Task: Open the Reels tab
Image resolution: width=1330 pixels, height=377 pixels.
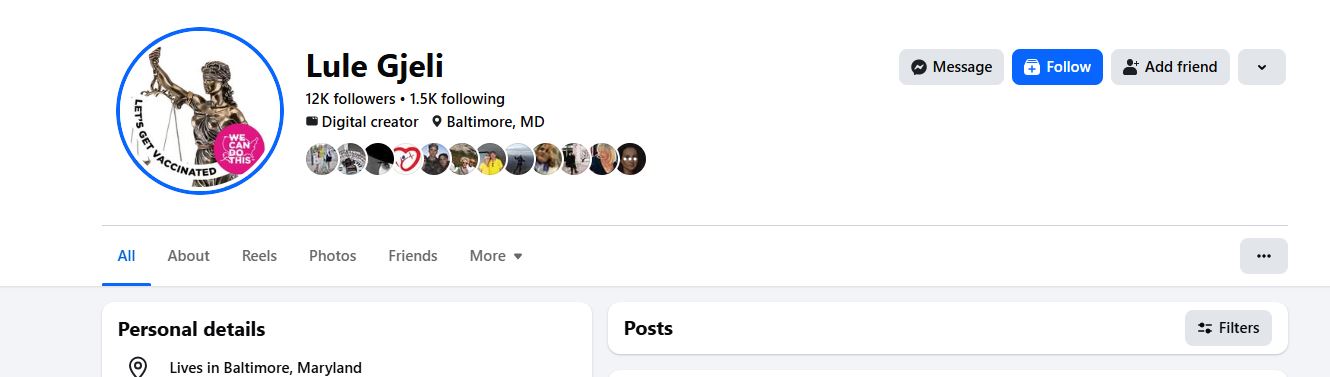Action: [259, 256]
